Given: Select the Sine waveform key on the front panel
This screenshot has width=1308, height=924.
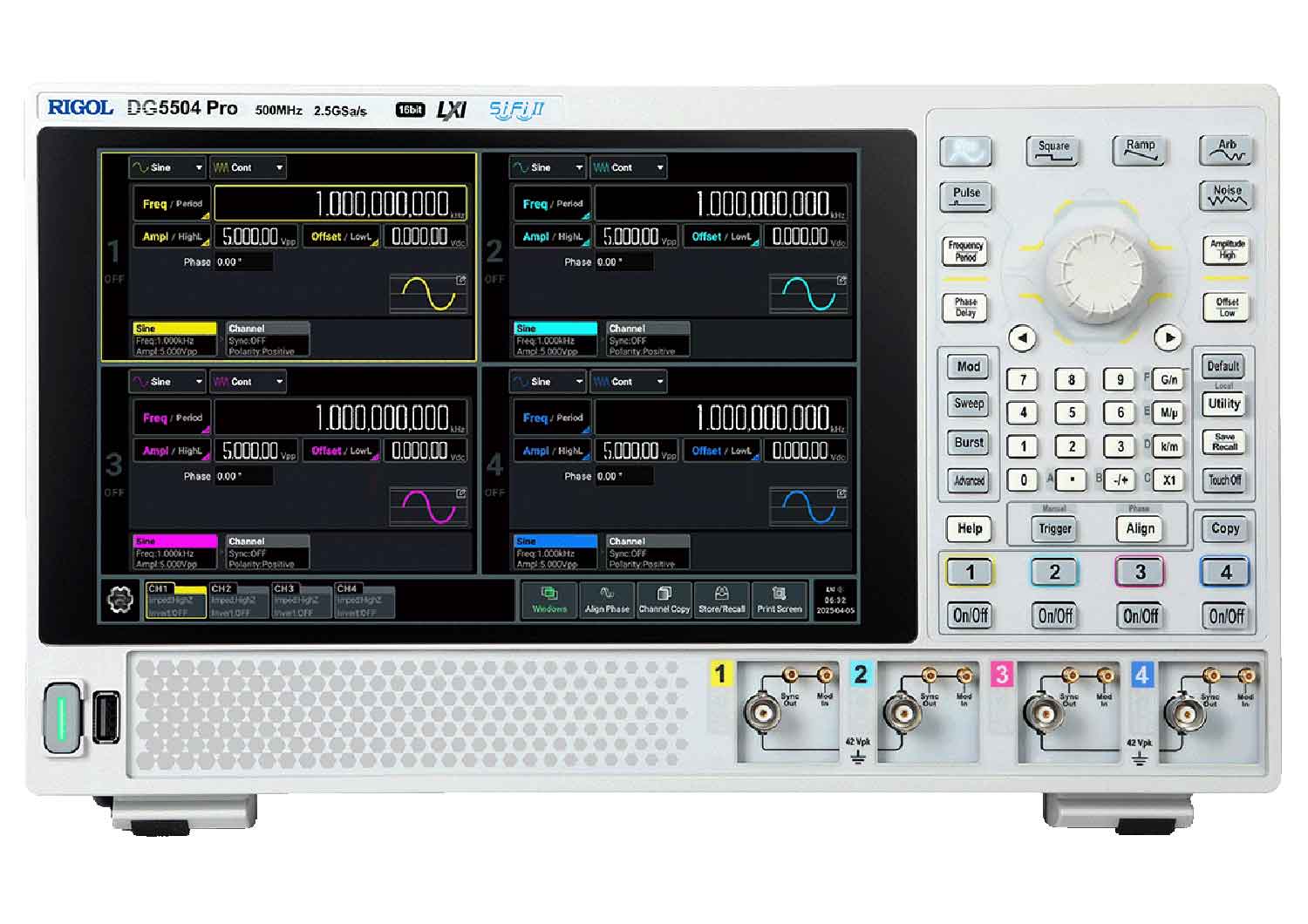Looking at the screenshot, I should click(966, 151).
